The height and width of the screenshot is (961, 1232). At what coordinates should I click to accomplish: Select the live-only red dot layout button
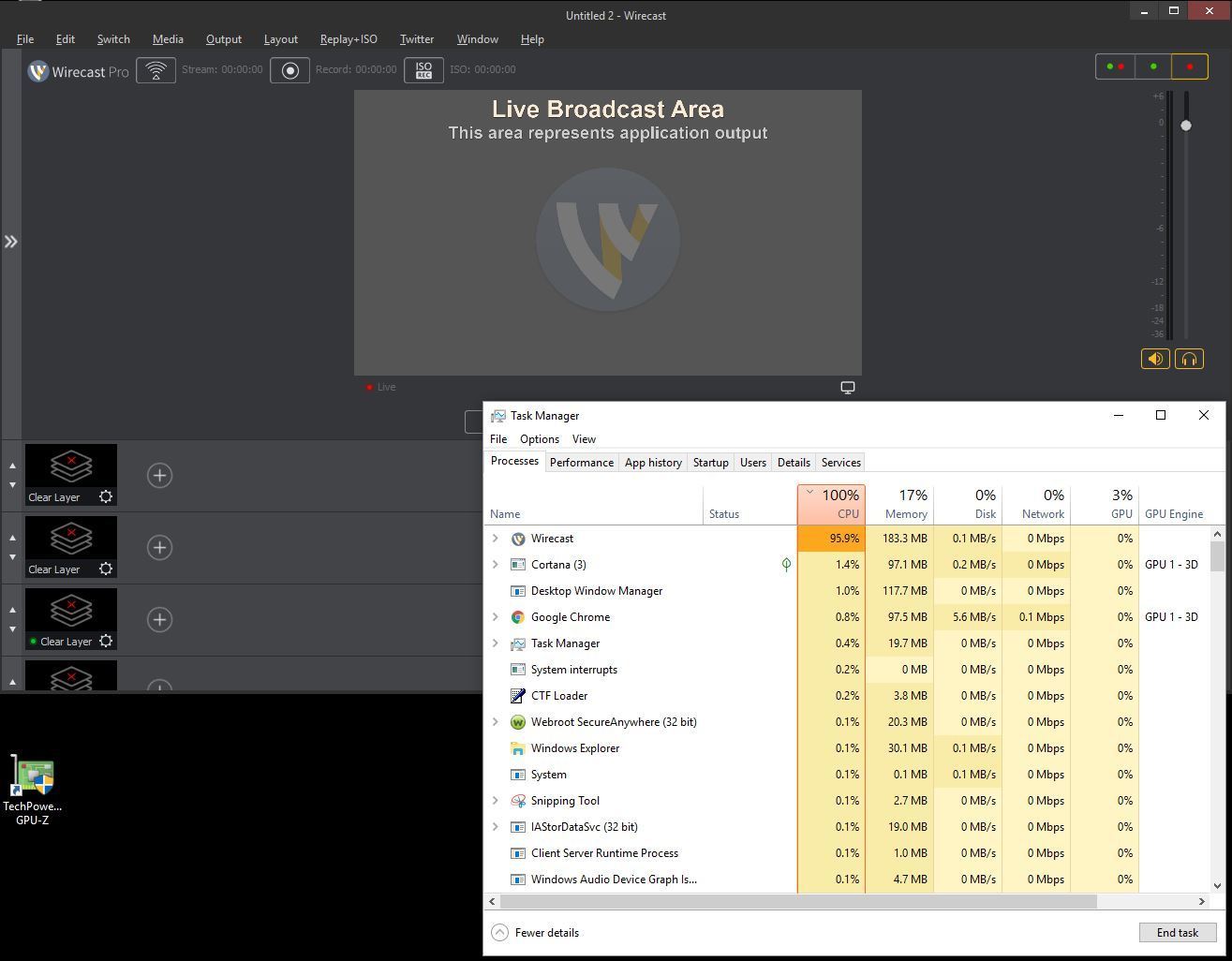tap(1190, 67)
